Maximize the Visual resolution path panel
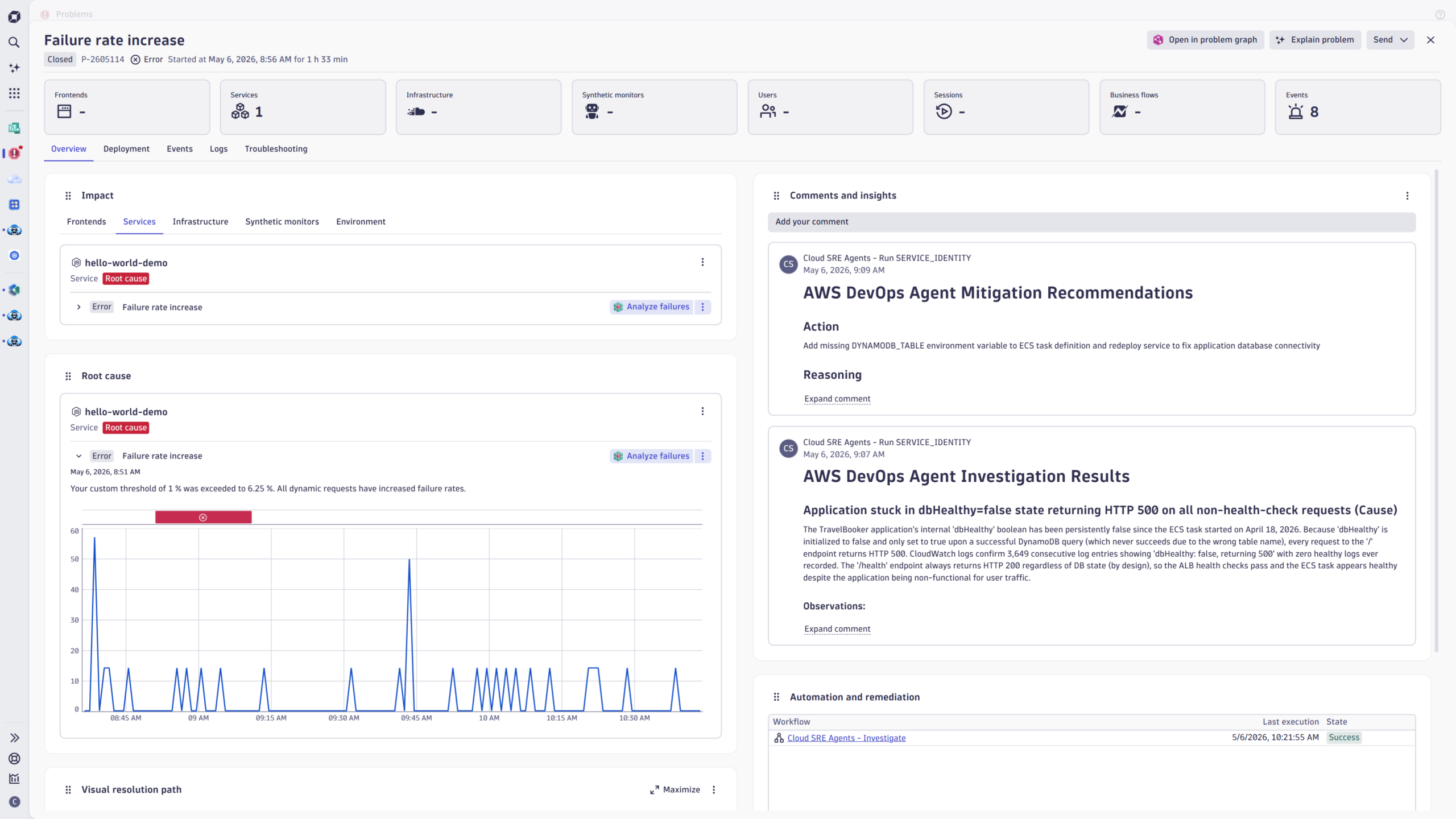The height and width of the screenshot is (819, 1456). (x=675, y=789)
